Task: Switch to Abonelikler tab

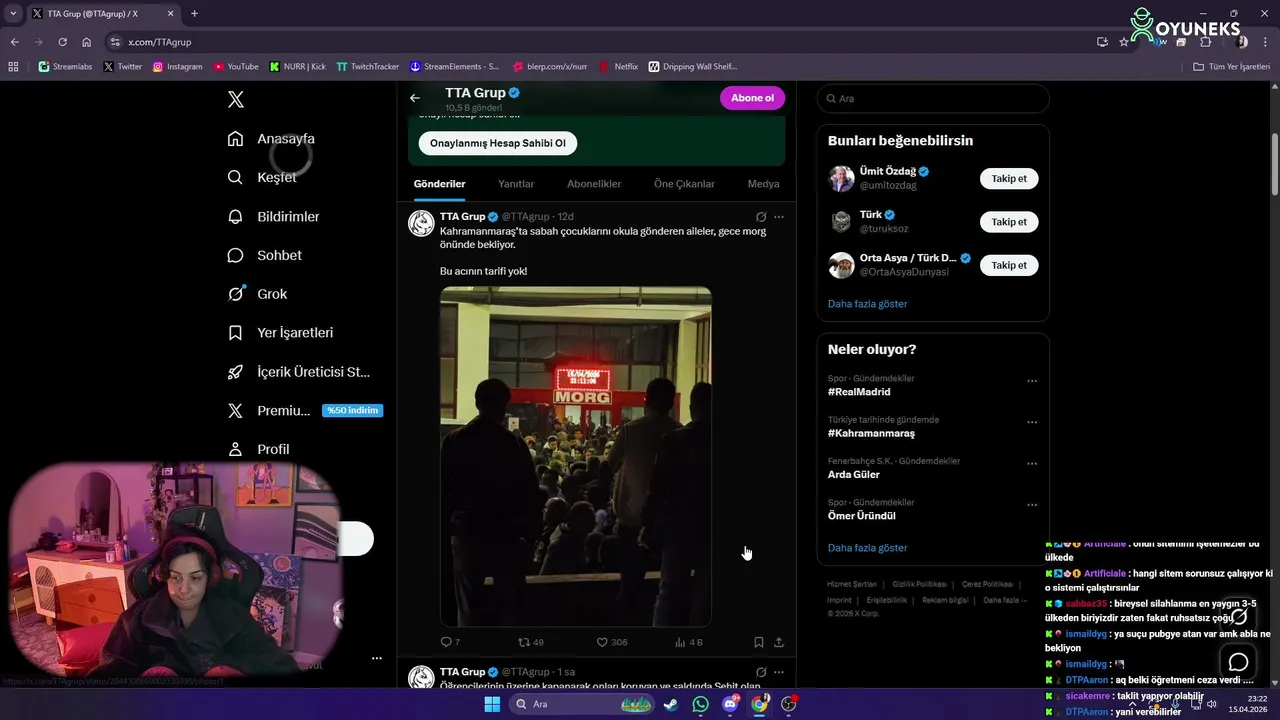Action: (594, 184)
